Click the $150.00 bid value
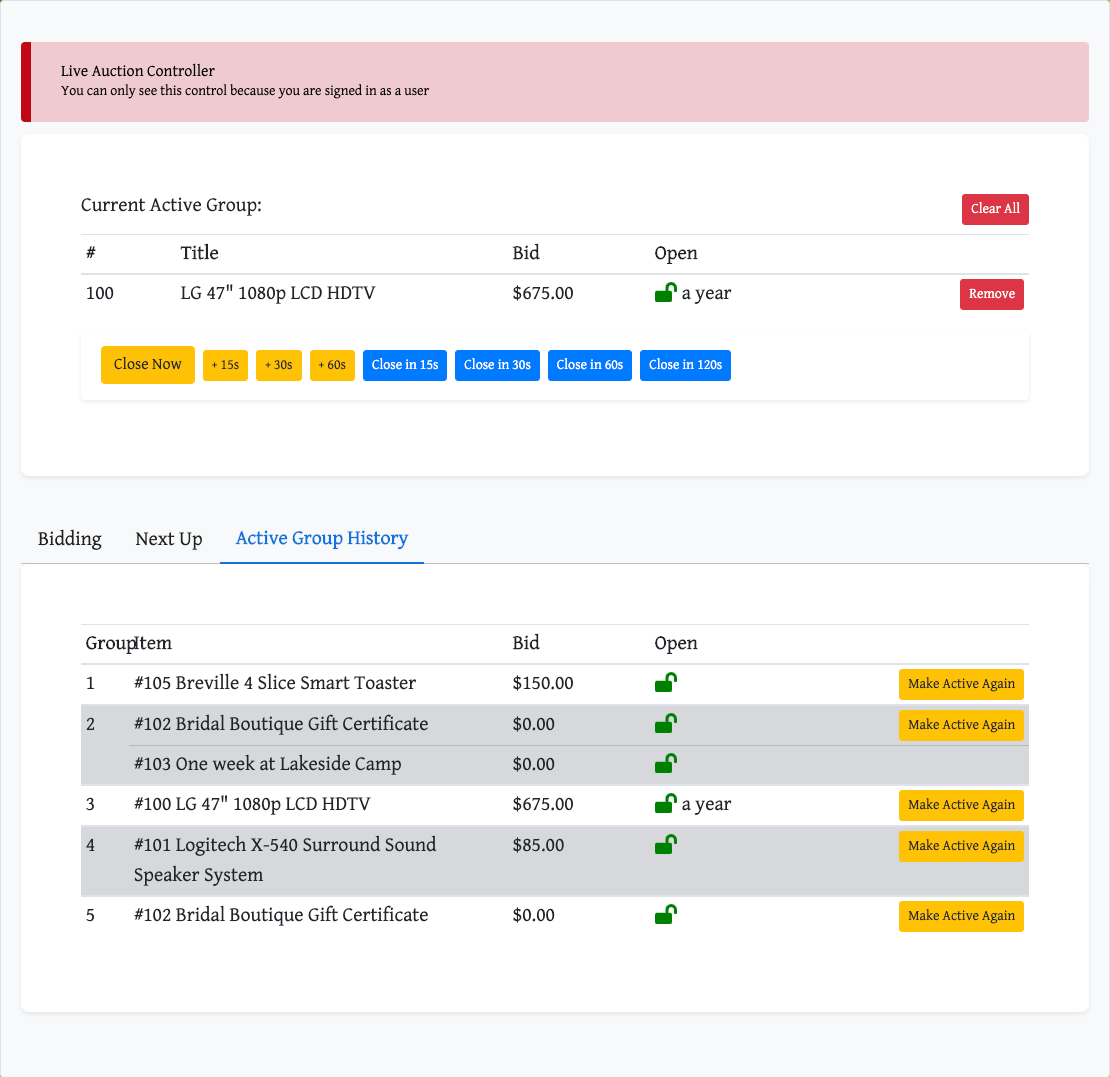 [x=542, y=683]
